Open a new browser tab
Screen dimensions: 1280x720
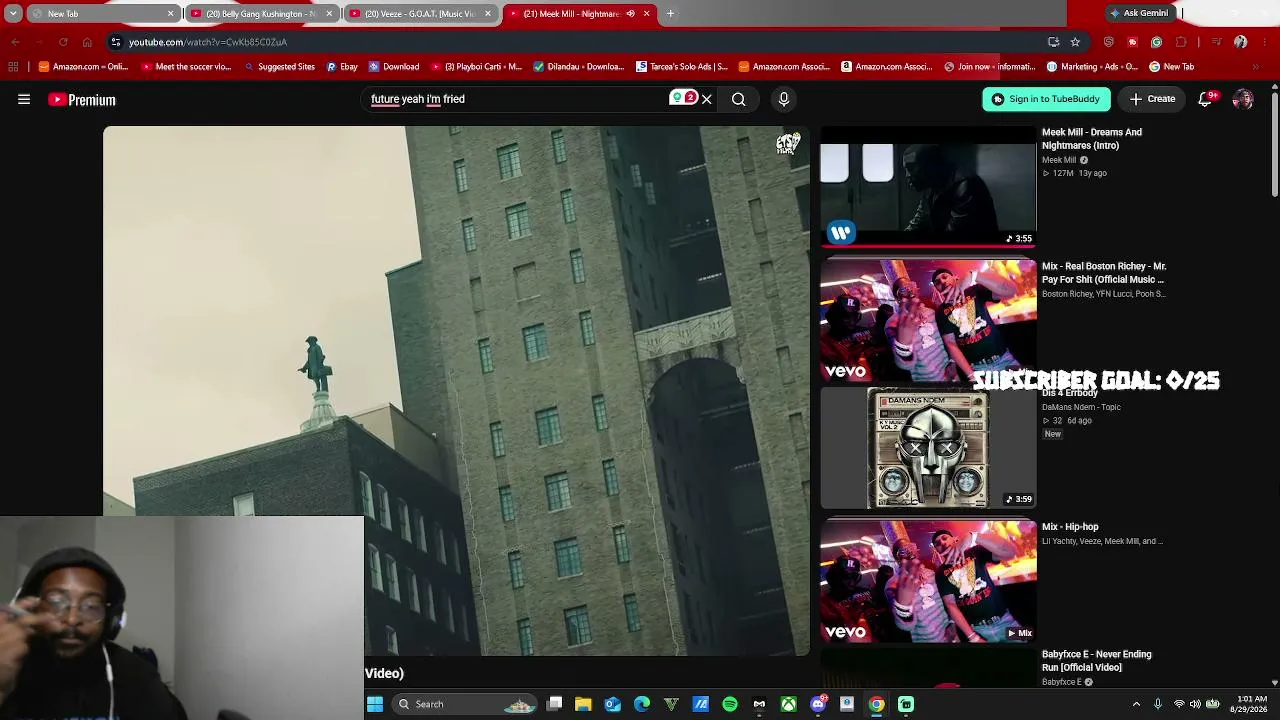tap(670, 14)
